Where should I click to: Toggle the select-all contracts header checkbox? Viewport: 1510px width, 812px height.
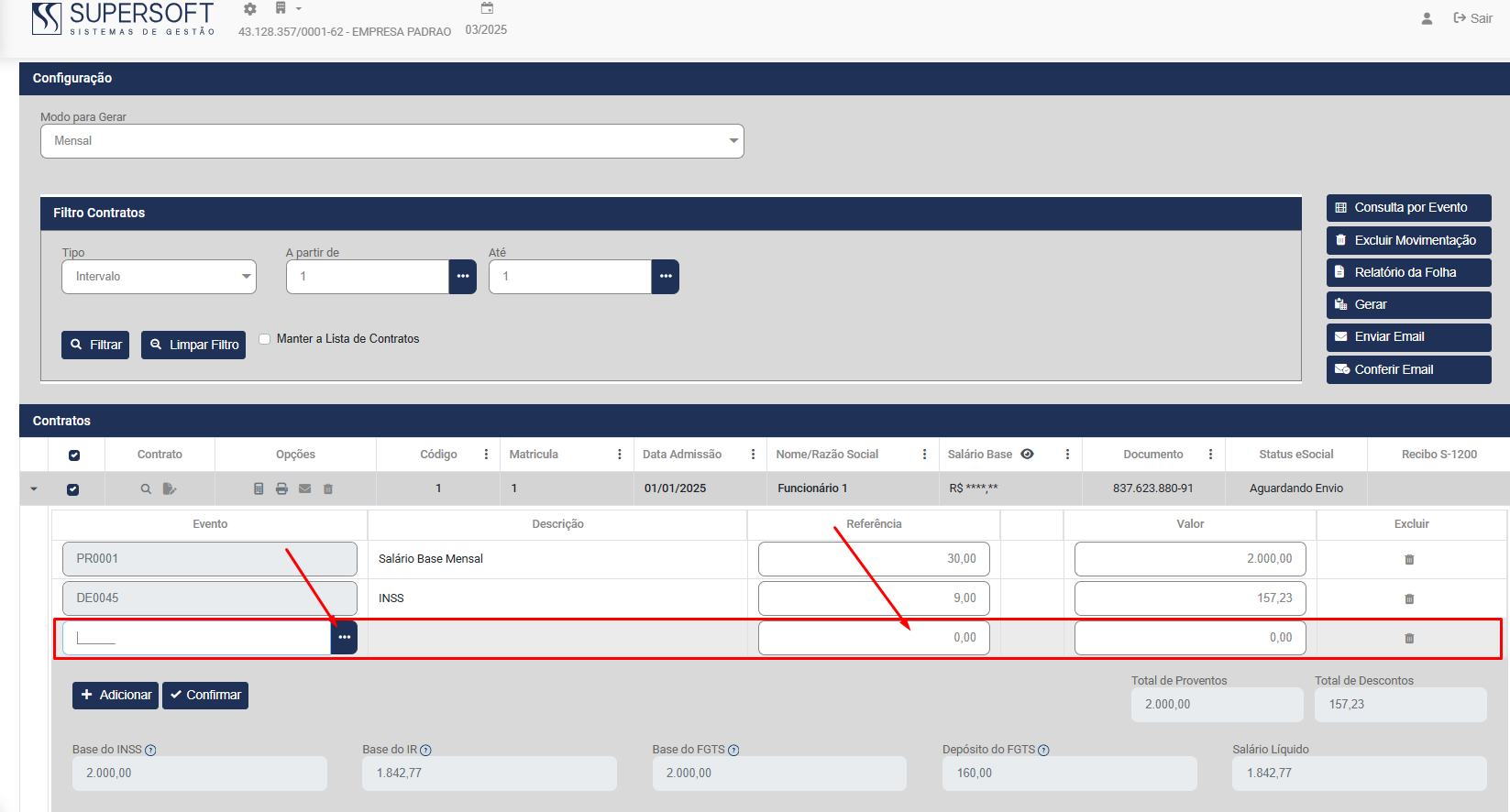pyautogui.click(x=74, y=455)
